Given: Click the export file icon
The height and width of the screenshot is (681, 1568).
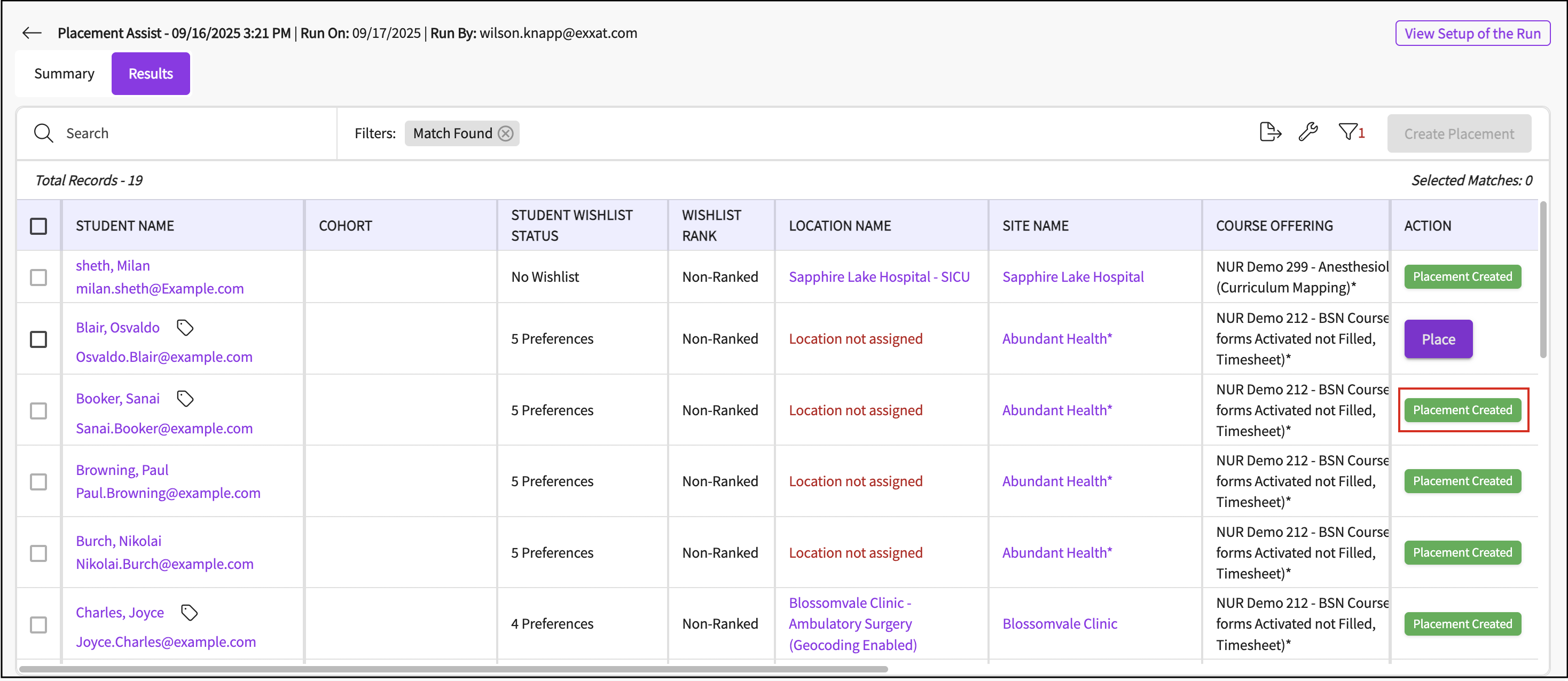Looking at the screenshot, I should [1270, 132].
